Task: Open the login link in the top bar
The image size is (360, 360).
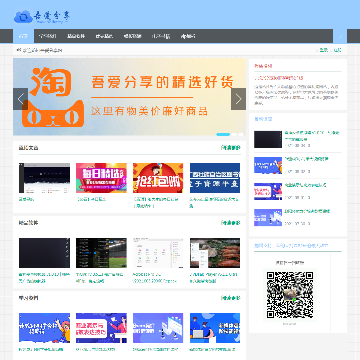Action: tap(324, 50)
